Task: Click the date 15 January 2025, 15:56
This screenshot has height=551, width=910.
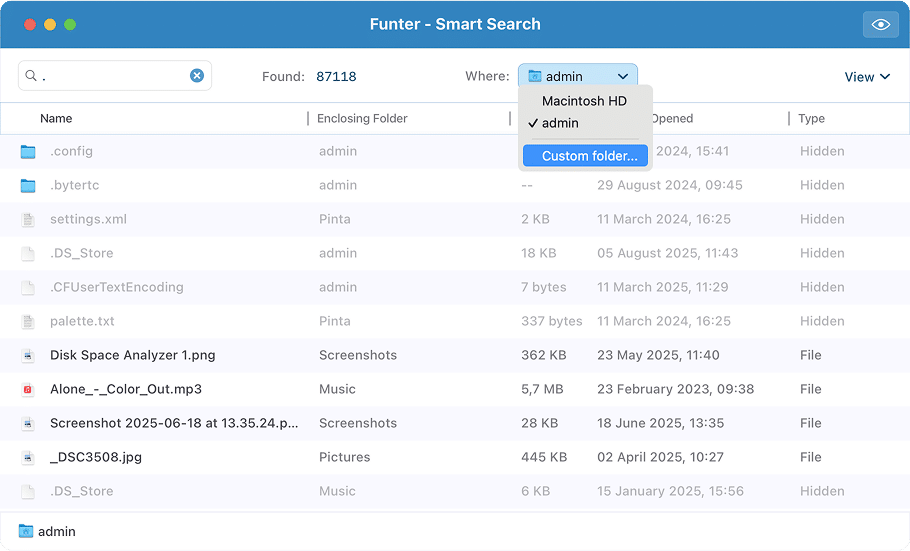Action: (670, 491)
